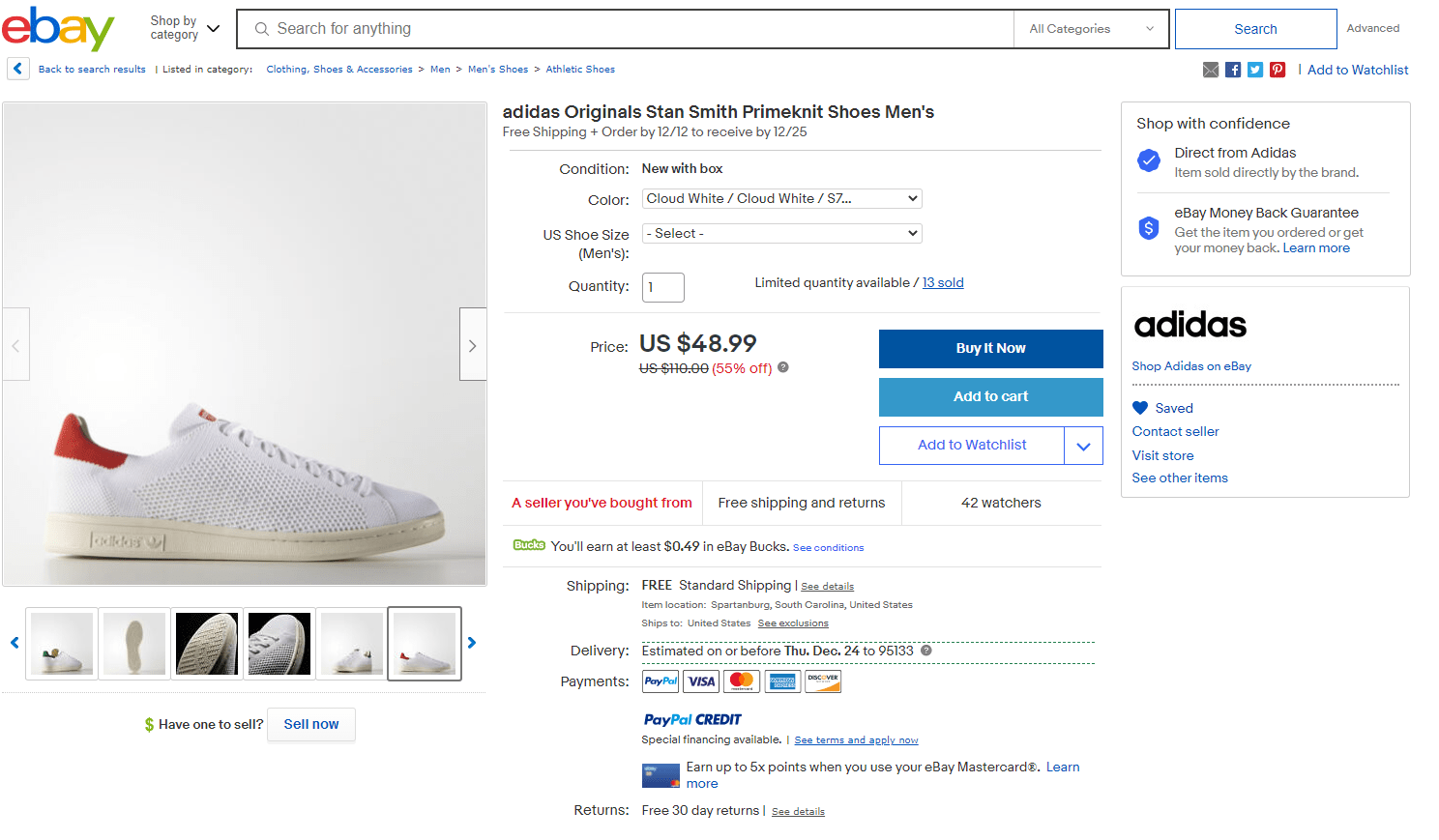
Task: Pin this item using the Pinterest icon
Action: click(x=1277, y=69)
